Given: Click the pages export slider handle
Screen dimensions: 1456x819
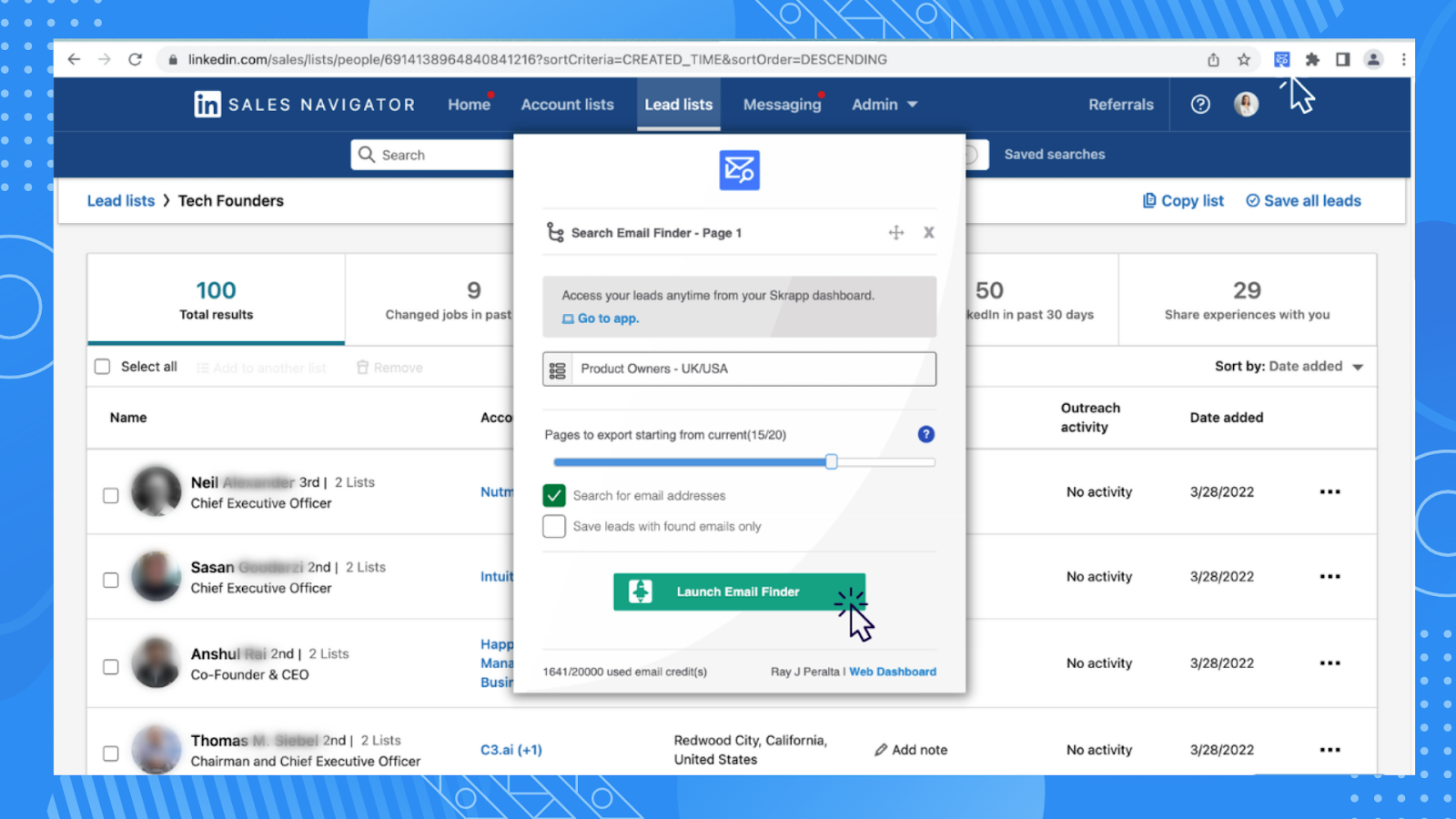Looking at the screenshot, I should (831, 461).
